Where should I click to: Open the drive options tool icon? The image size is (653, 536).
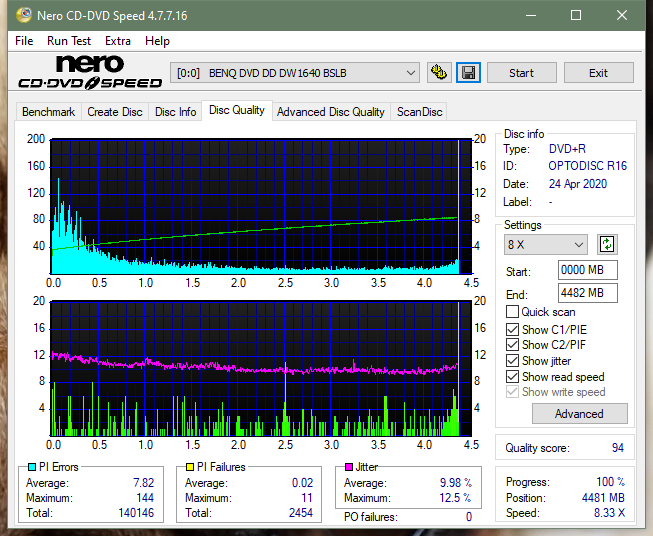pos(439,73)
